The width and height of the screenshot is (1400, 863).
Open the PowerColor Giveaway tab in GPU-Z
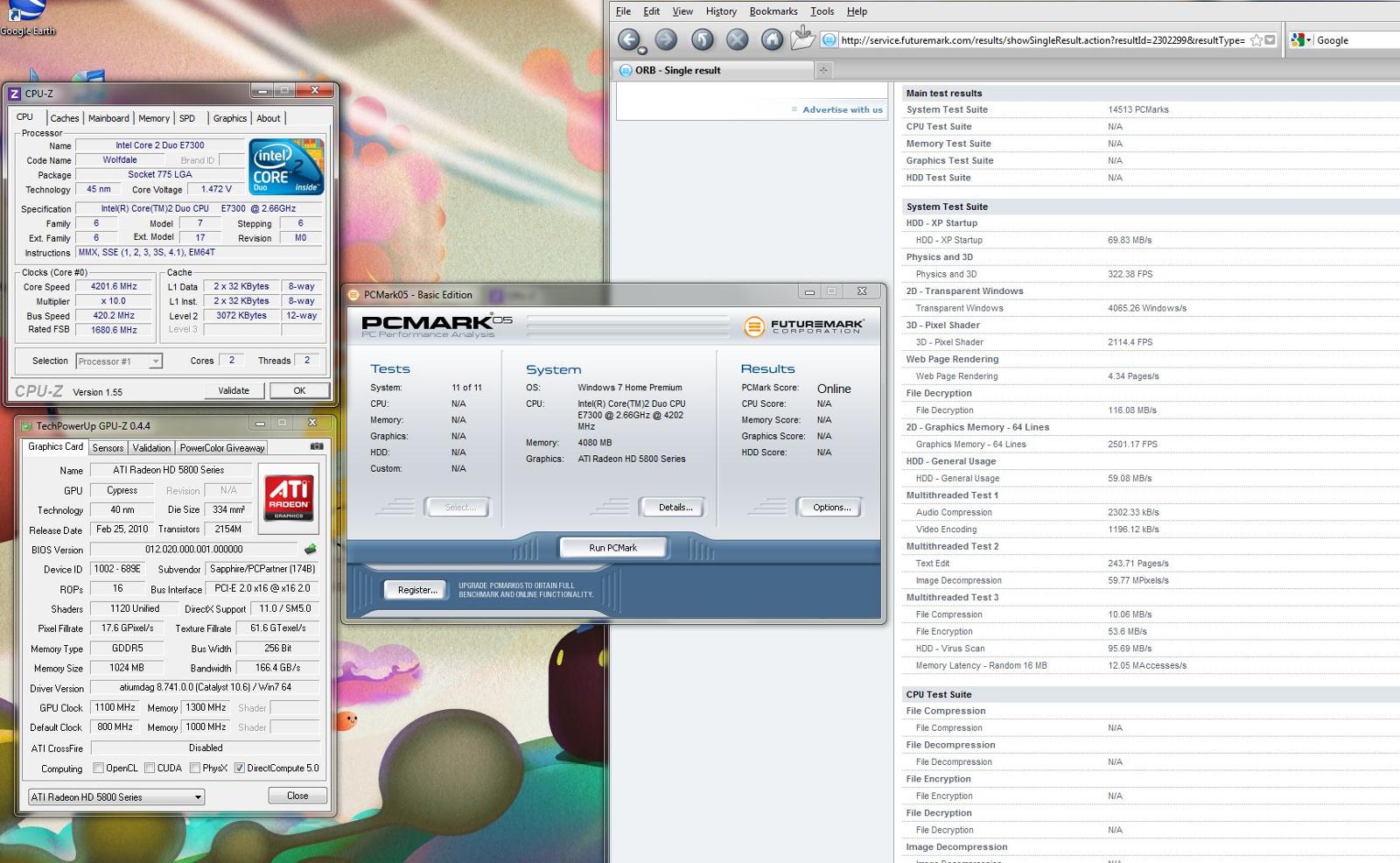point(222,448)
